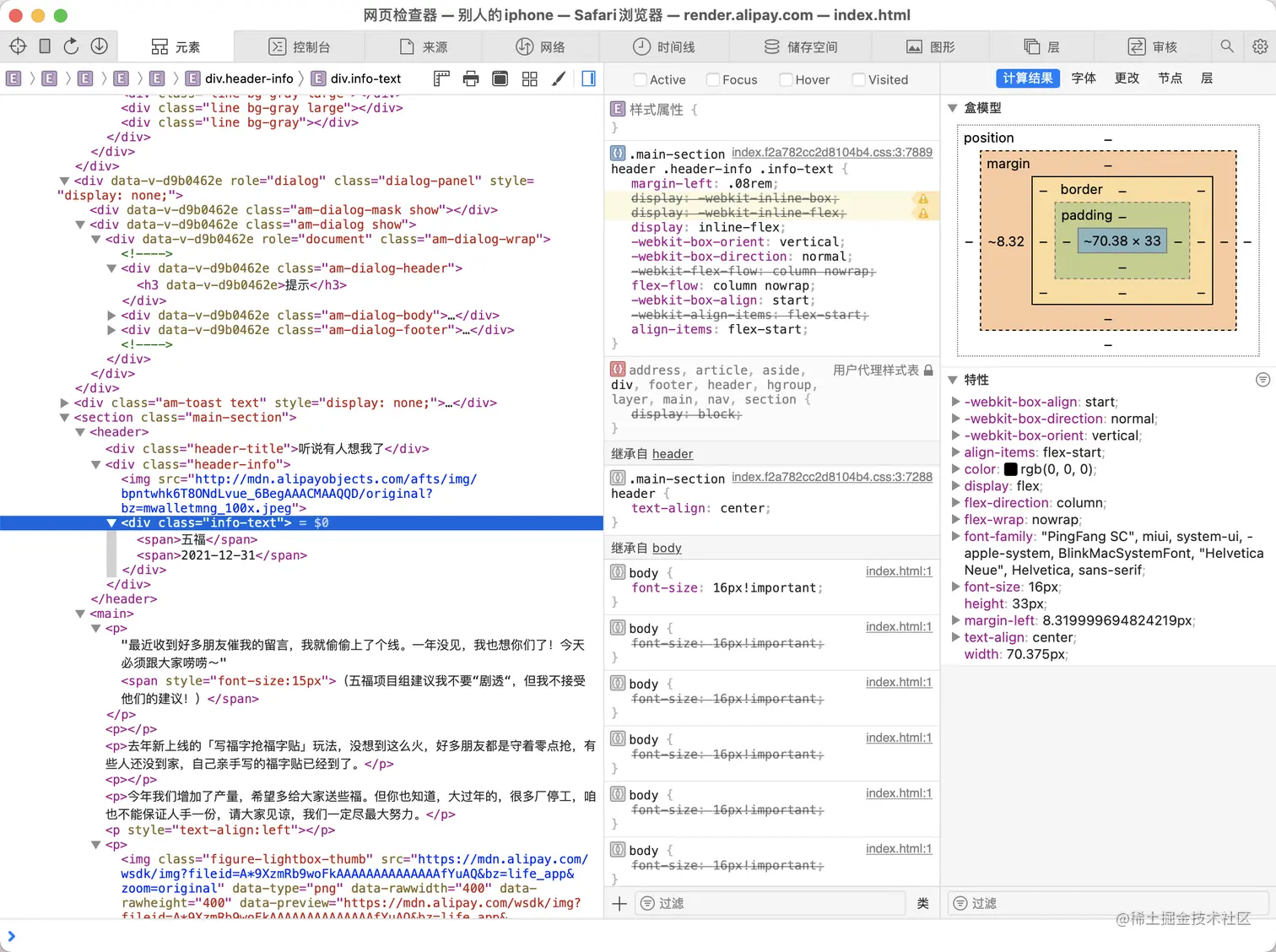The image size is (1276, 952).
Task: Open the 审核 tab
Action: (1153, 46)
